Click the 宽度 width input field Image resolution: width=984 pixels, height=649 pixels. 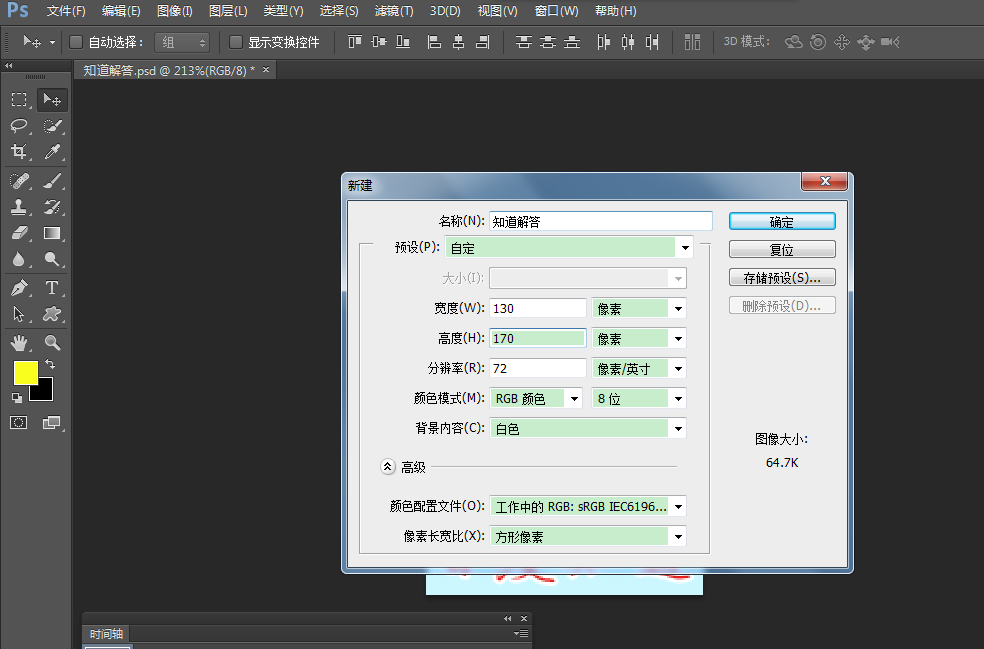pos(538,308)
